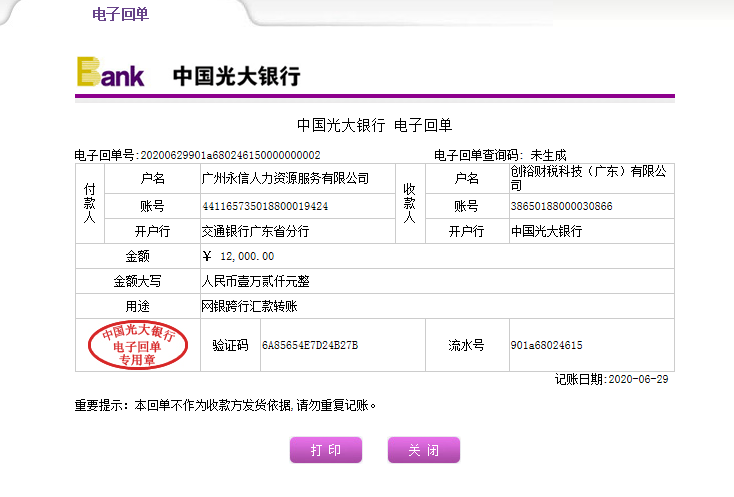Click the 打印 print button
The image size is (734, 497).
326,450
